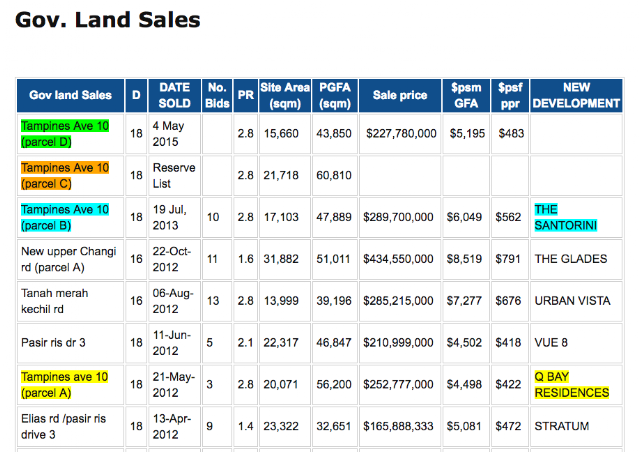Click 'VUE 8' development name
The width and height of the screenshot is (640, 452).
551,343
